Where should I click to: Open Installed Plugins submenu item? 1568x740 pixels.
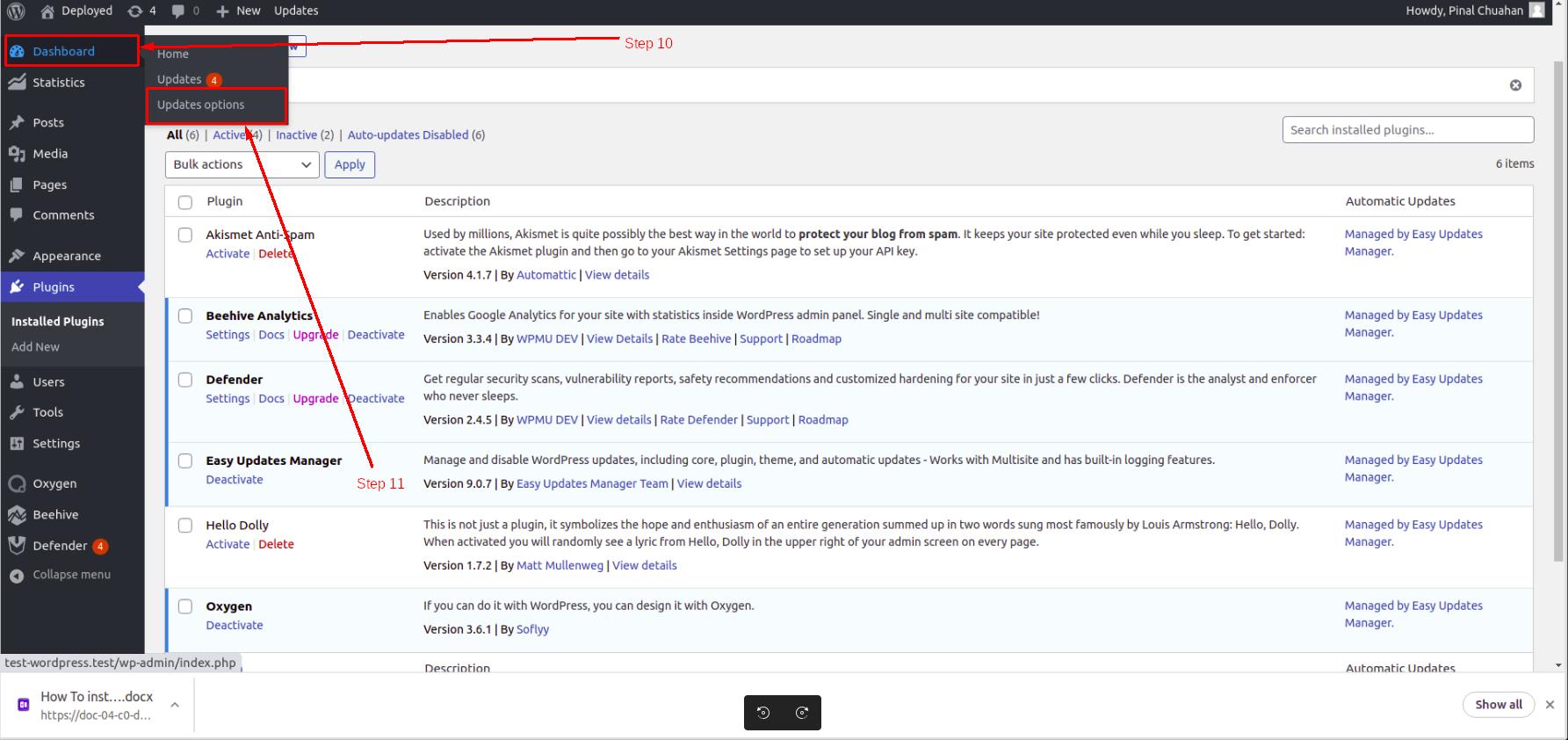tap(58, 322)
